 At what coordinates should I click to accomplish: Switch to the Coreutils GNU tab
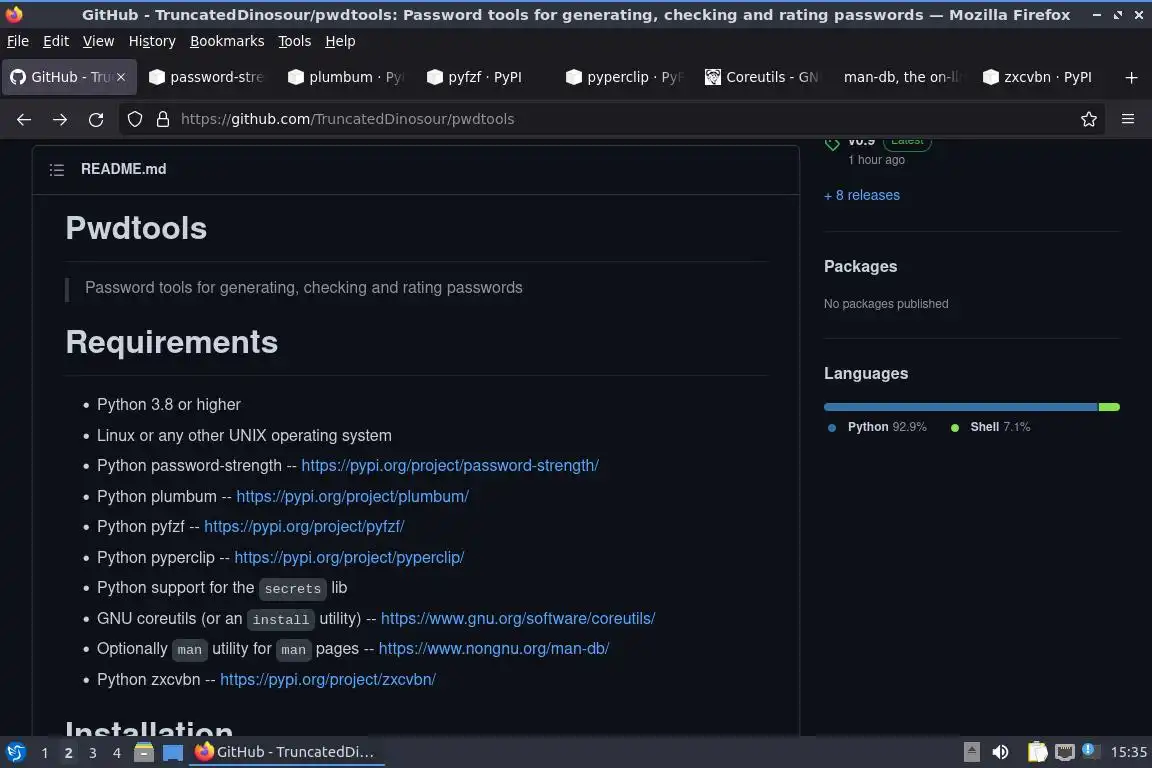(x=764, y=77)
